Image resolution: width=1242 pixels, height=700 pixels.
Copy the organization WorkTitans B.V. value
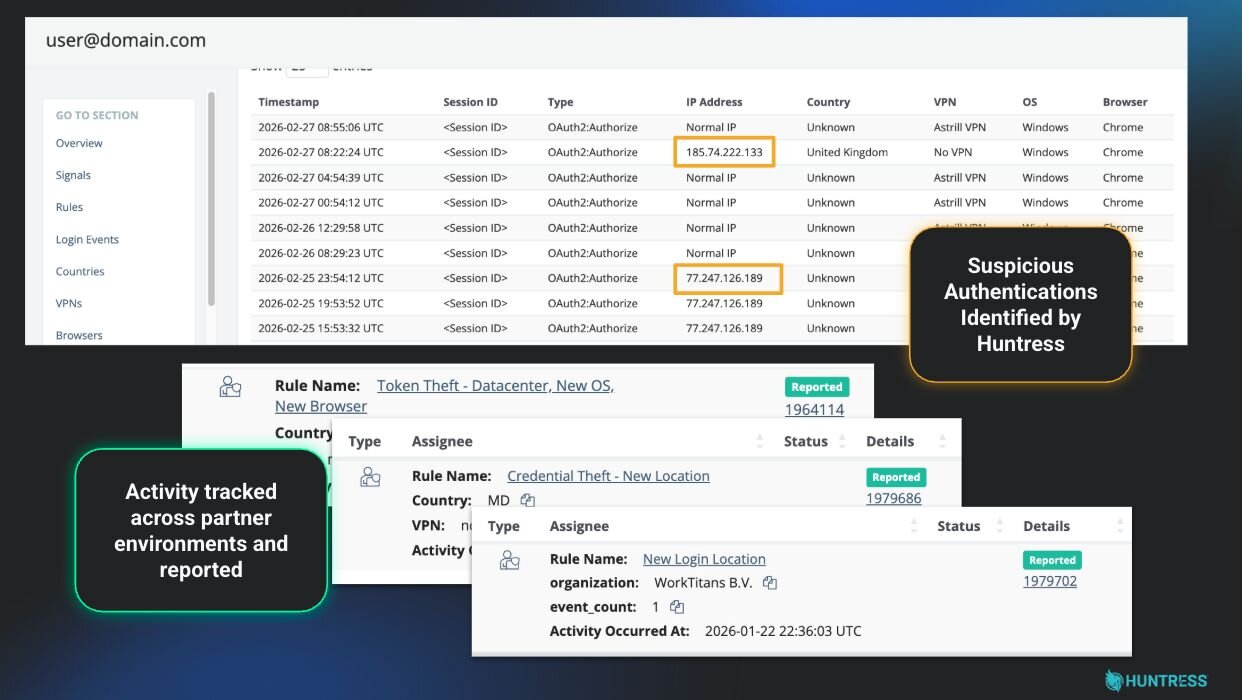coord(770,583)
